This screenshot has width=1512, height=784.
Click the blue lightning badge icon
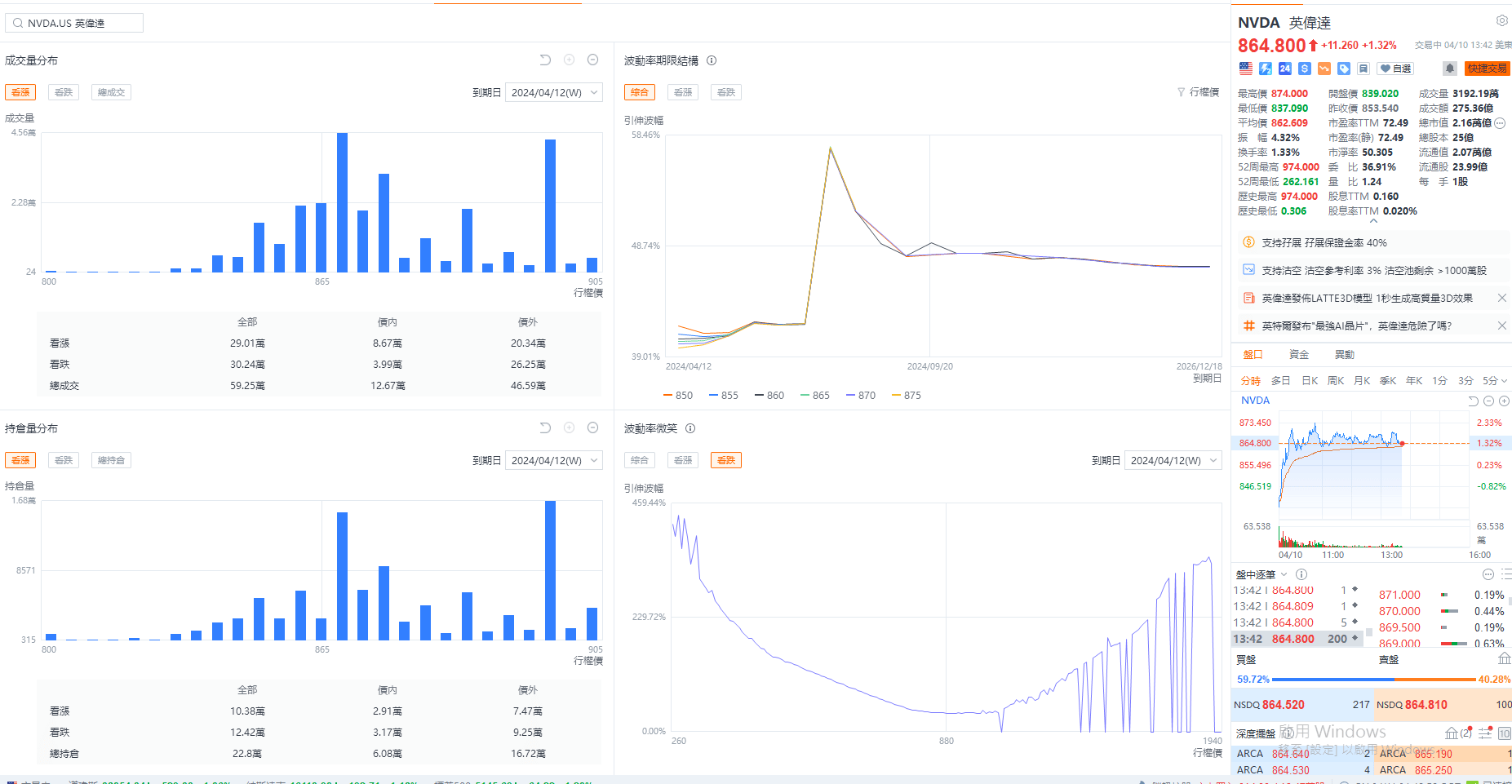tap(1266, 69)
